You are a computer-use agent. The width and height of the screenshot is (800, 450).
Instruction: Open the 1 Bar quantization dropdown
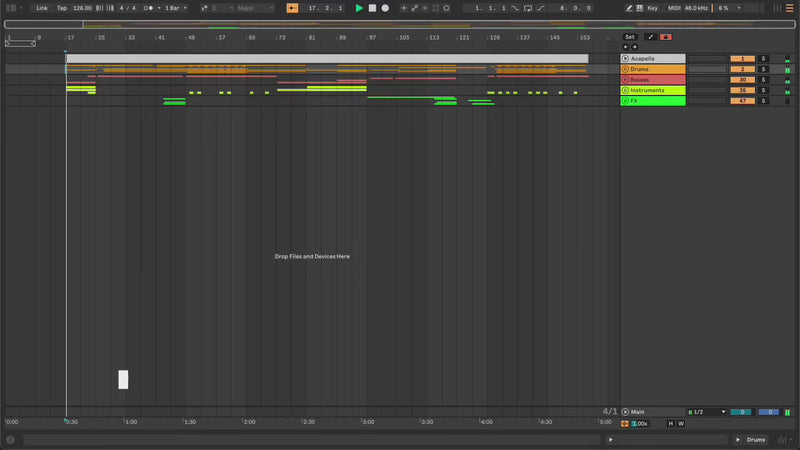click(174, 8)
